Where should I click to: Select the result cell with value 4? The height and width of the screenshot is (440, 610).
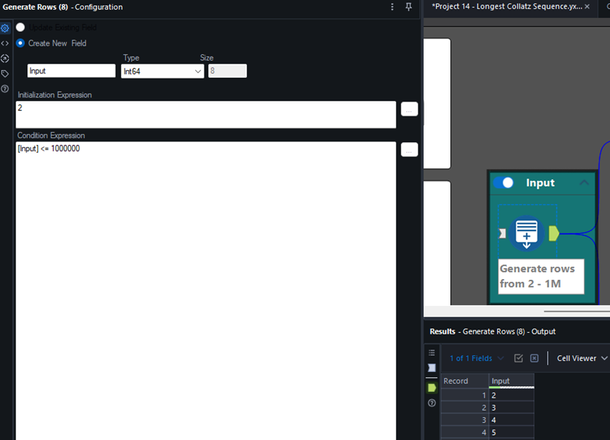[511, 420]
